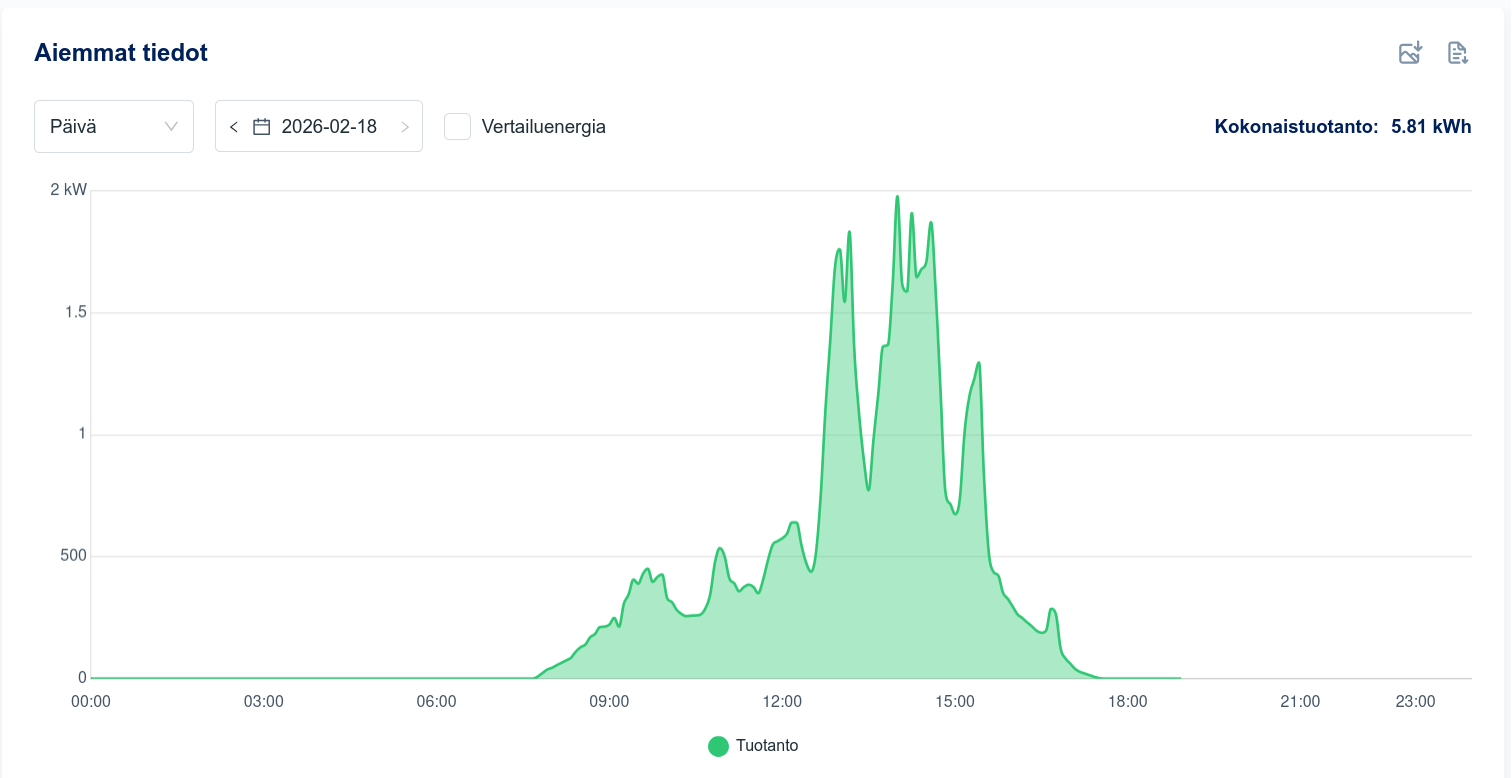Screen dimensions: 1512x778
Task: Enable the Vertailuenergia checkbox
Action: click(x=458, y=127)
